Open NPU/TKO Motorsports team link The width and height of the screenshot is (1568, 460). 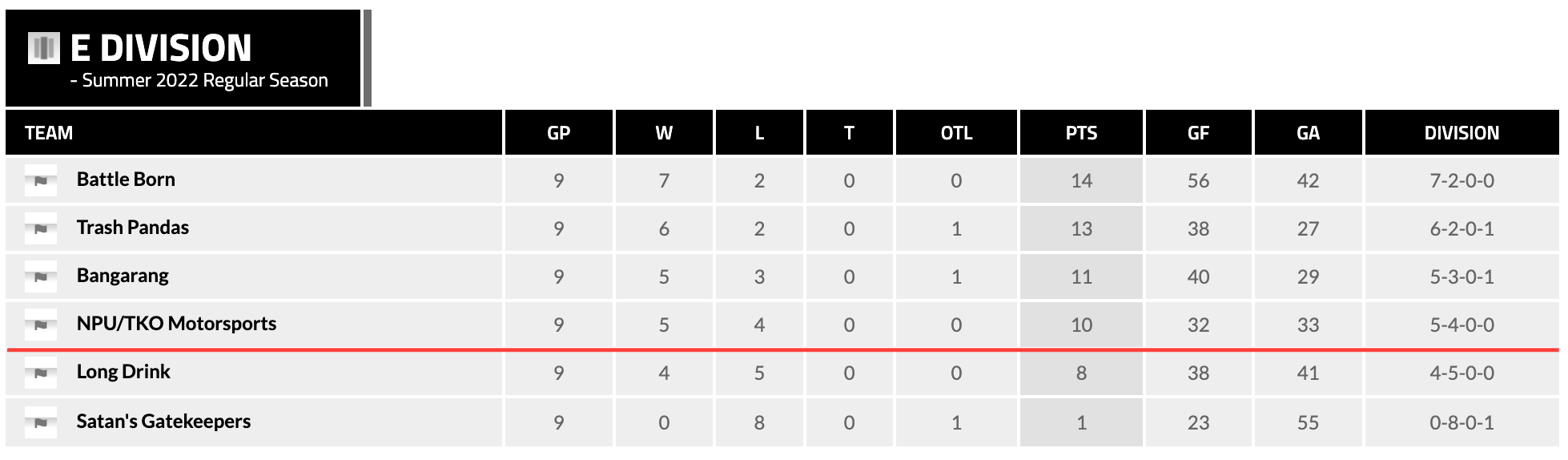coord(176,324)
